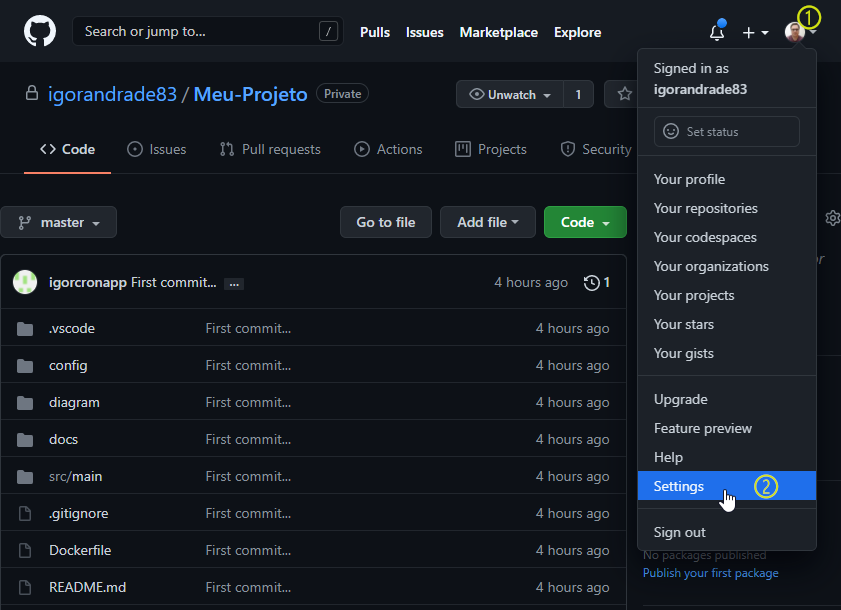Open the .gitignore file

(x=78, y=513)
